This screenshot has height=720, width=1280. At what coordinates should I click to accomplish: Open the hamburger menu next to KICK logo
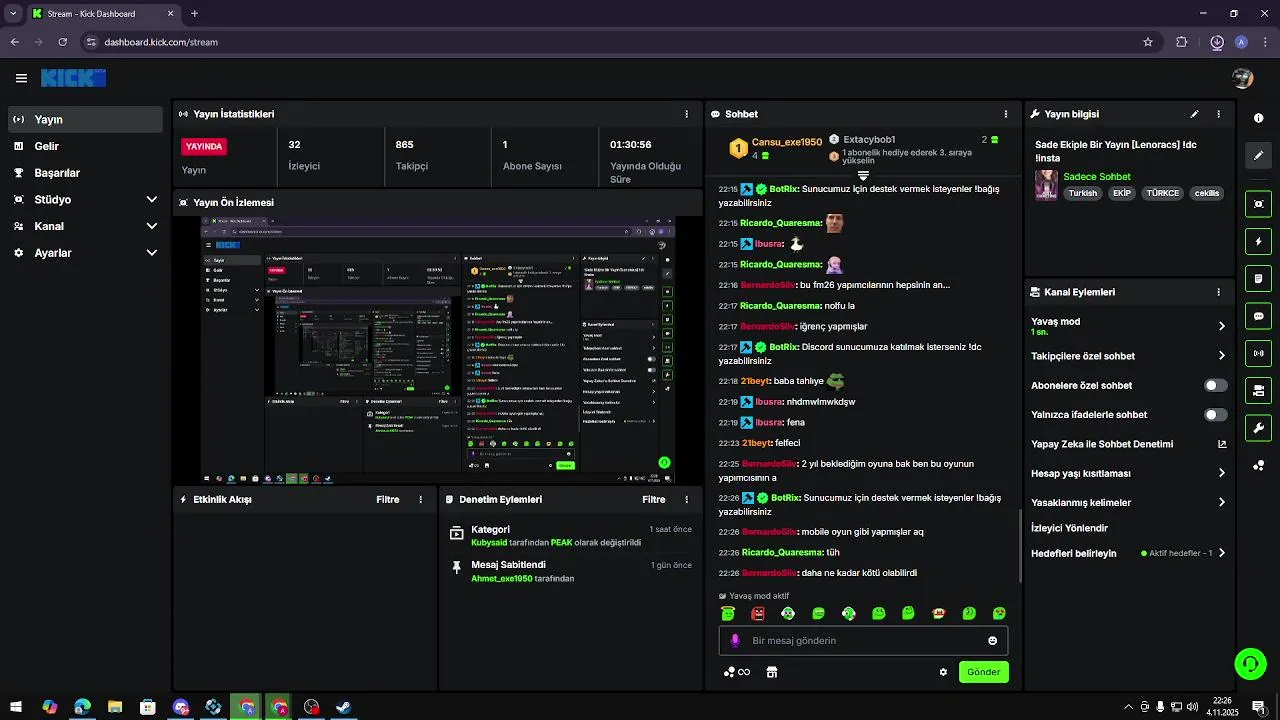point(21,78)
